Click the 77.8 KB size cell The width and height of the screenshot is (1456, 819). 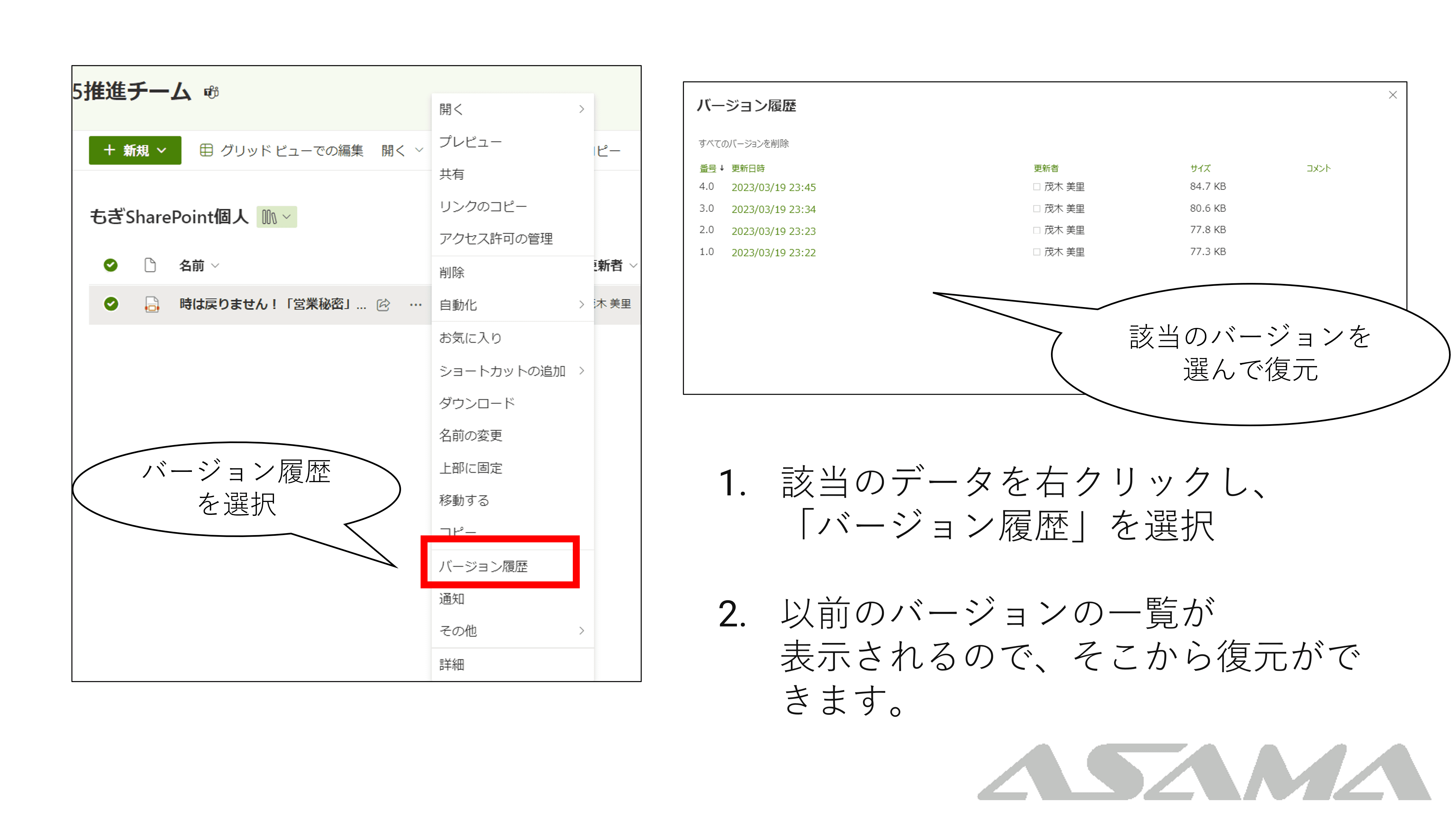point(1207,230)
